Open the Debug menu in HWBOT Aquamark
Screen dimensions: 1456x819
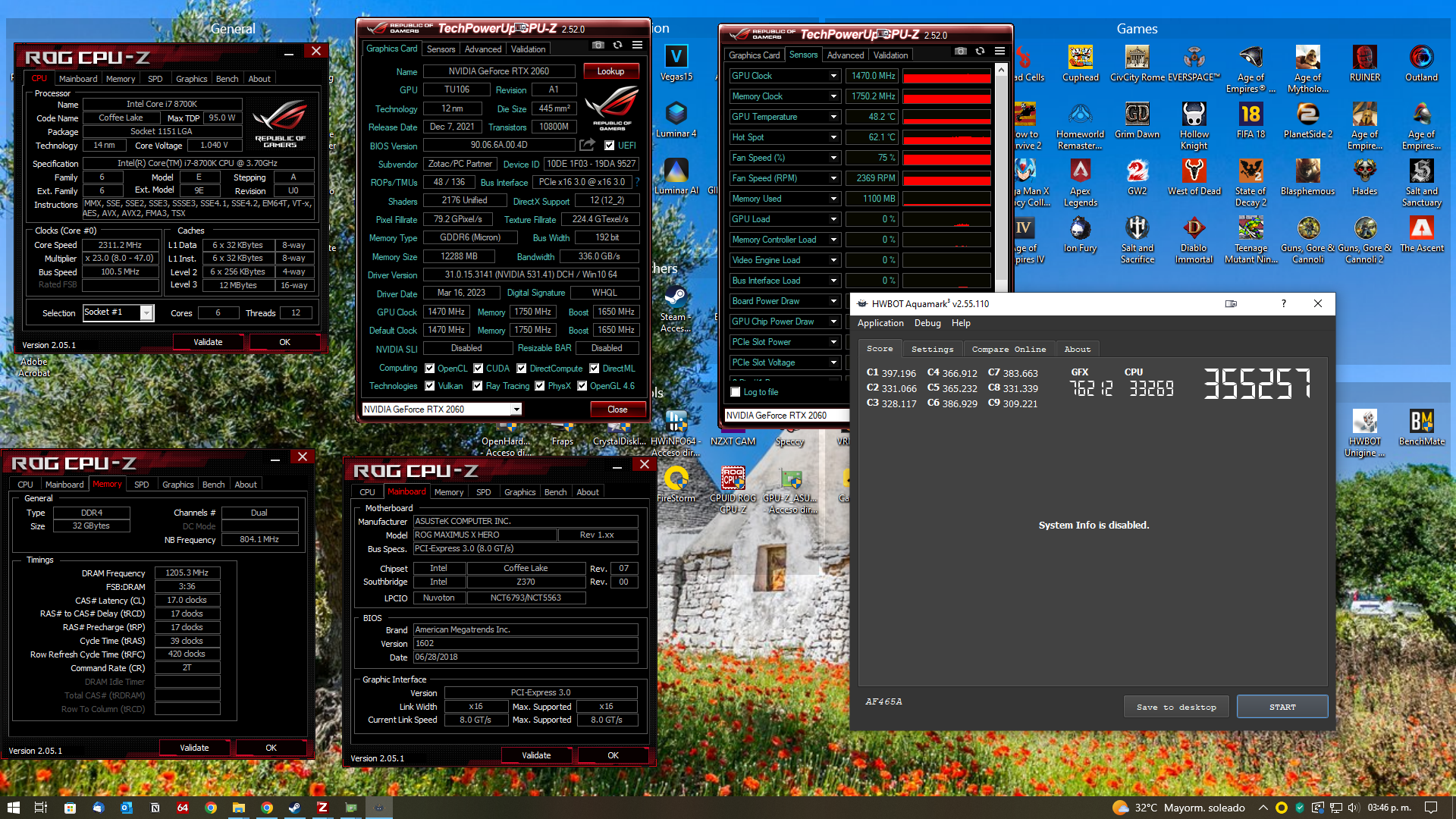927,323
